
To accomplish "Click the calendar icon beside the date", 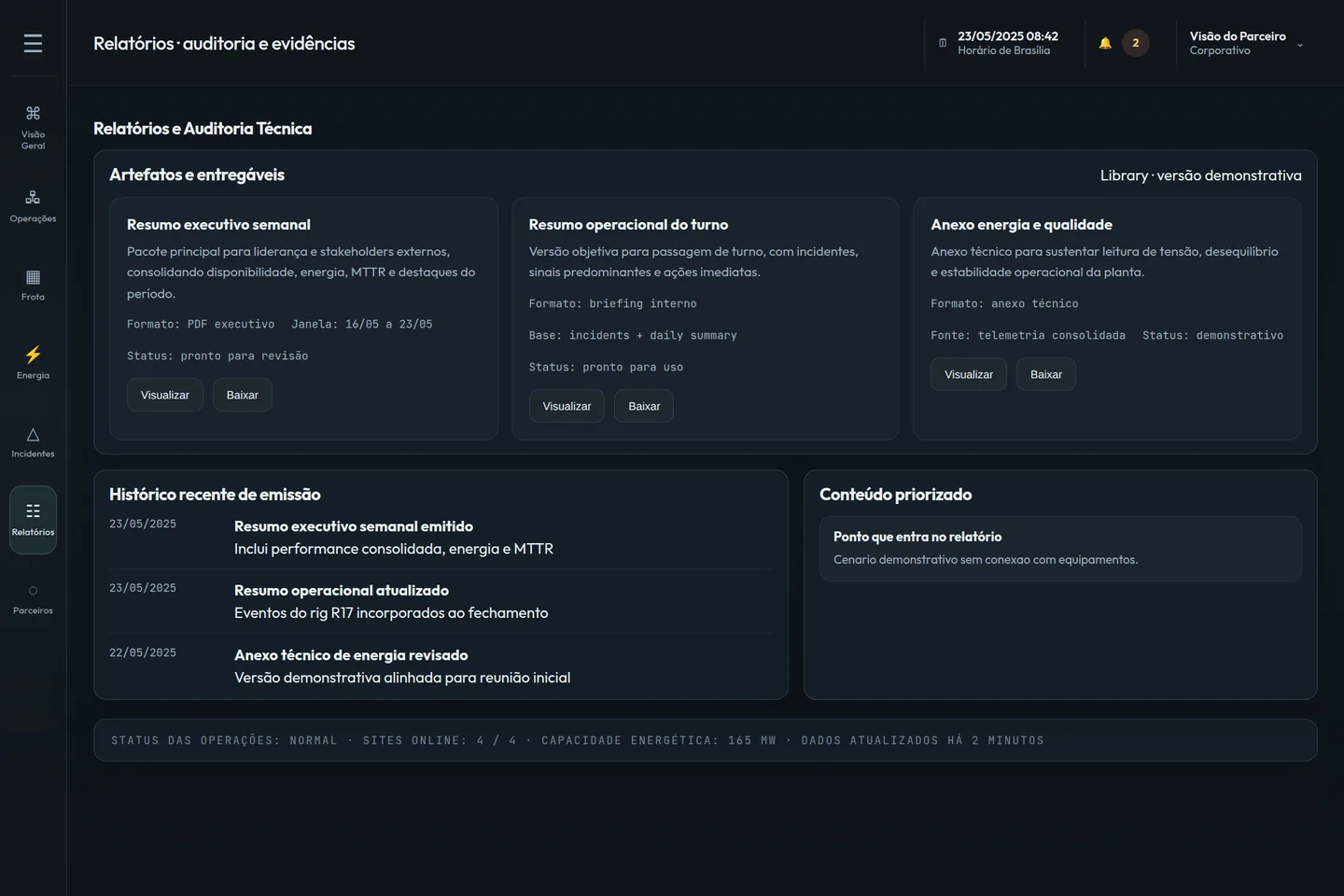I will (943, 43).
